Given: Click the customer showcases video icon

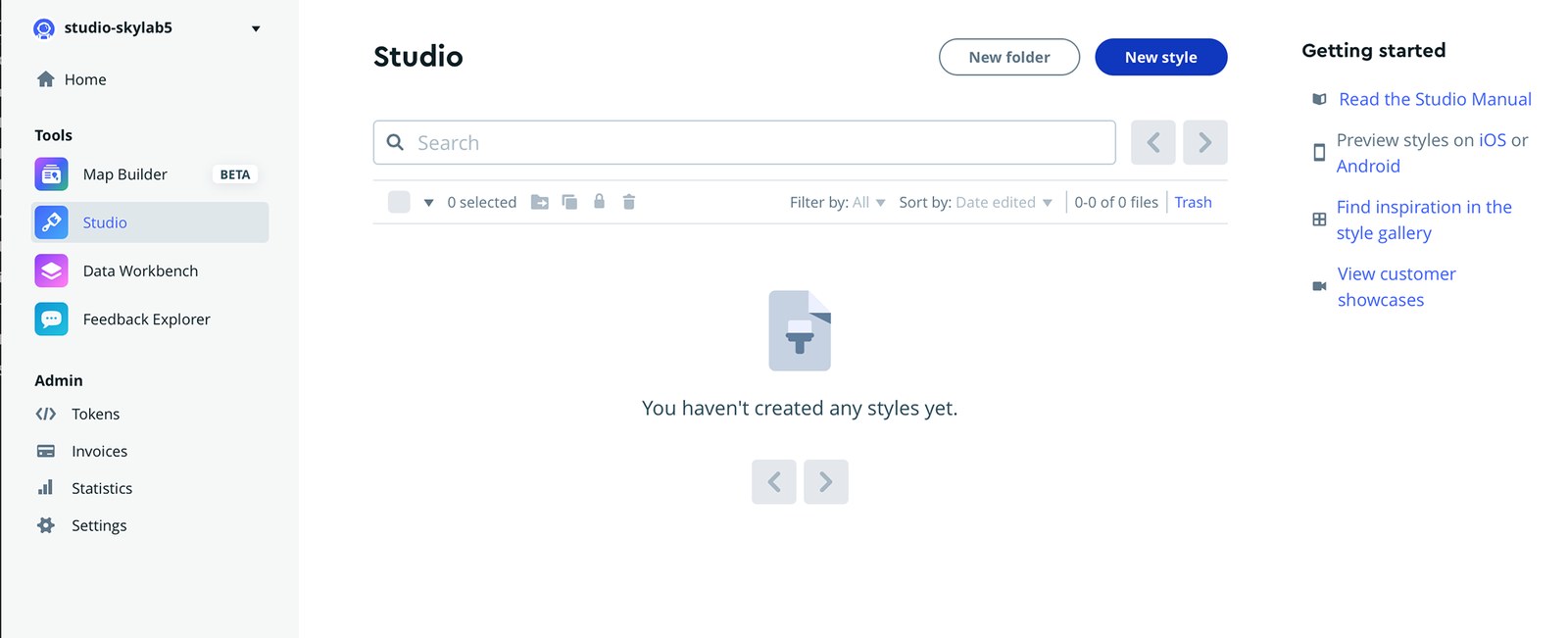Looking at the screenshot, I should click(1319, 286).
